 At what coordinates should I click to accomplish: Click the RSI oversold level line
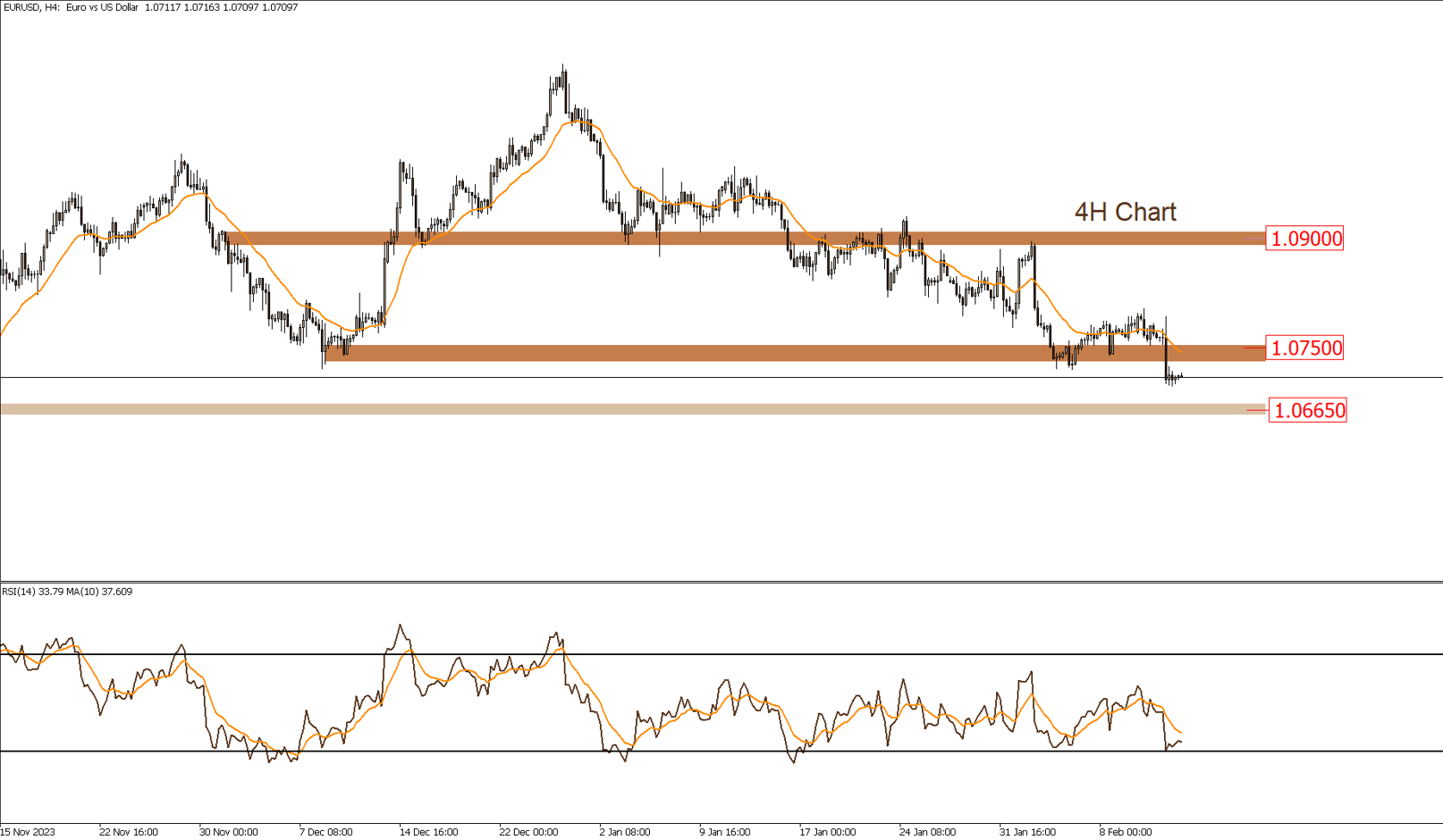pos(626,751)
